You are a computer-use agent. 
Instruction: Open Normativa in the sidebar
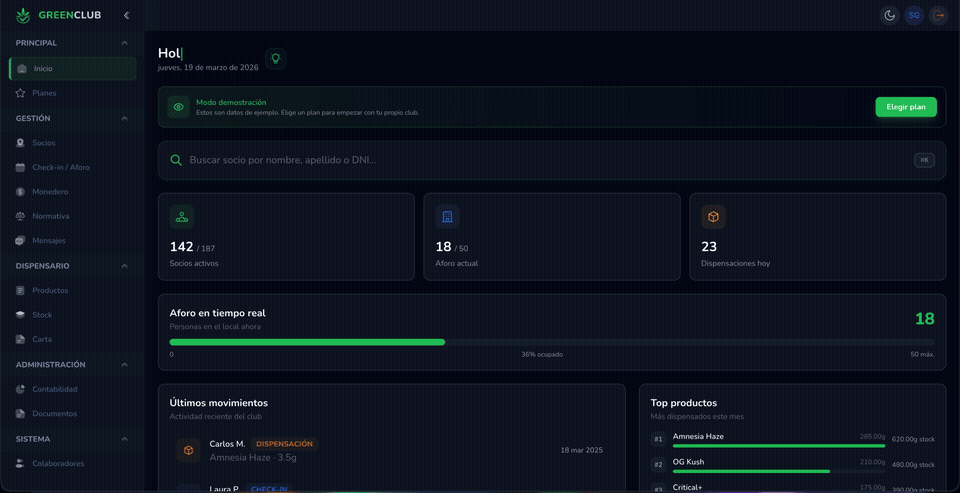pos(73,216)
